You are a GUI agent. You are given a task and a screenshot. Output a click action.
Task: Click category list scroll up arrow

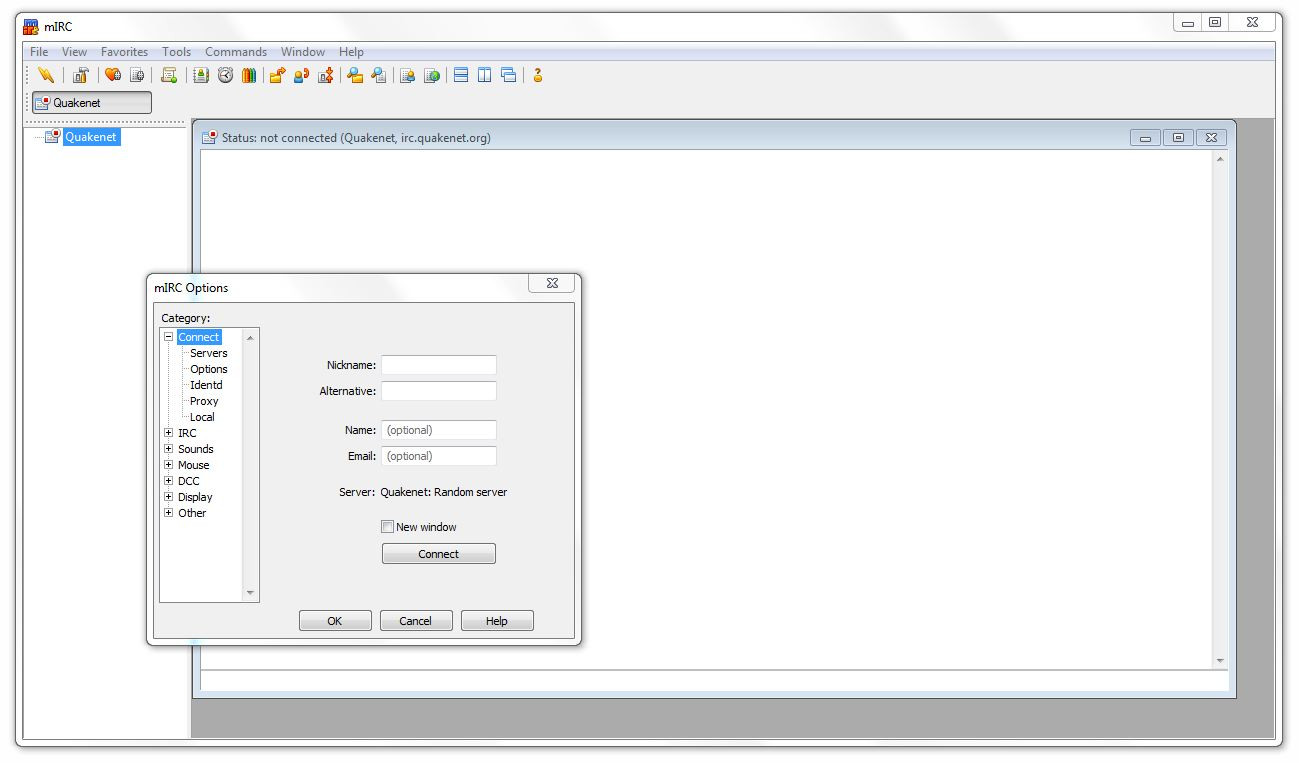[250, 338]
